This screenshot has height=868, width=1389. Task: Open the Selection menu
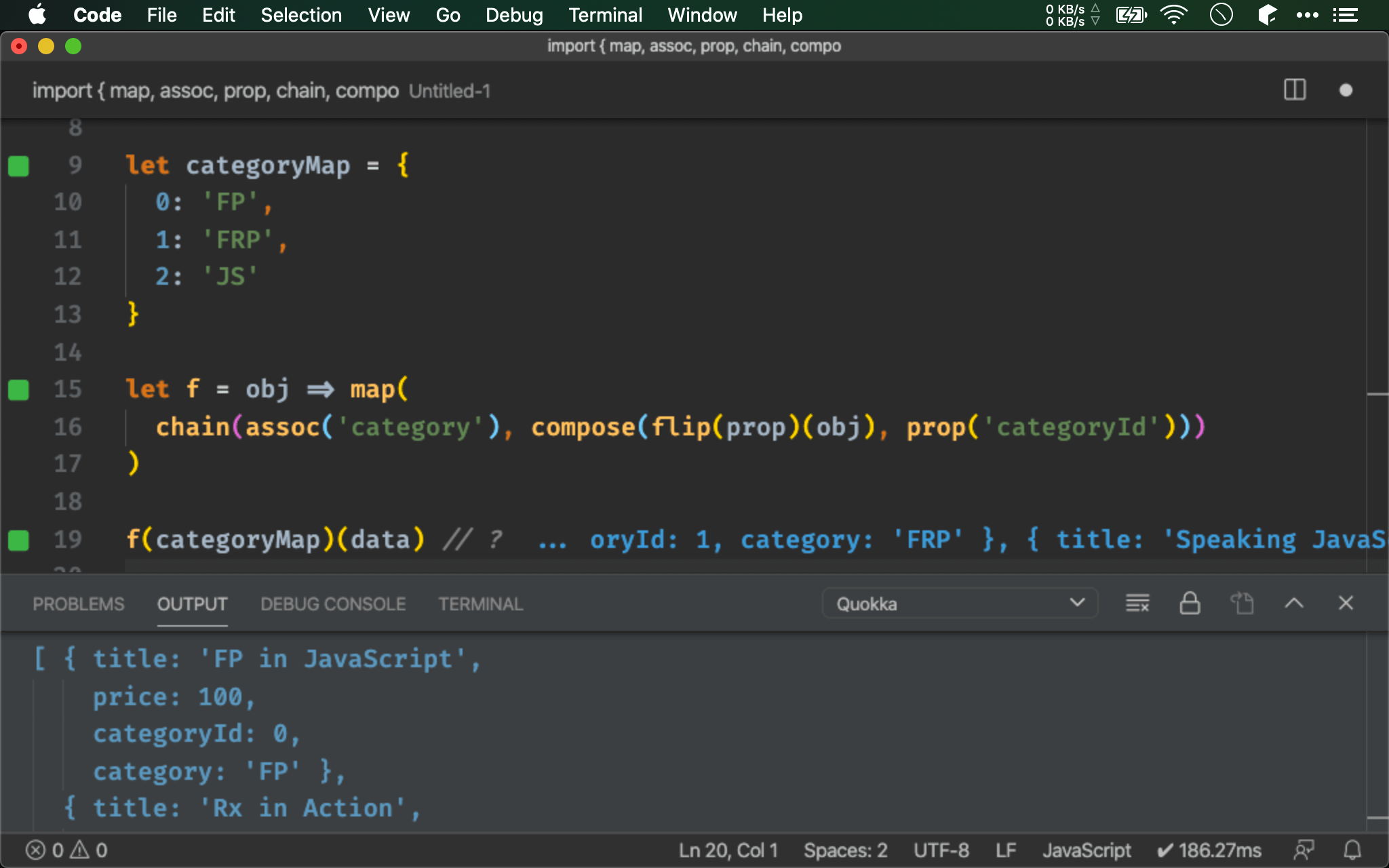click(301, 15)
